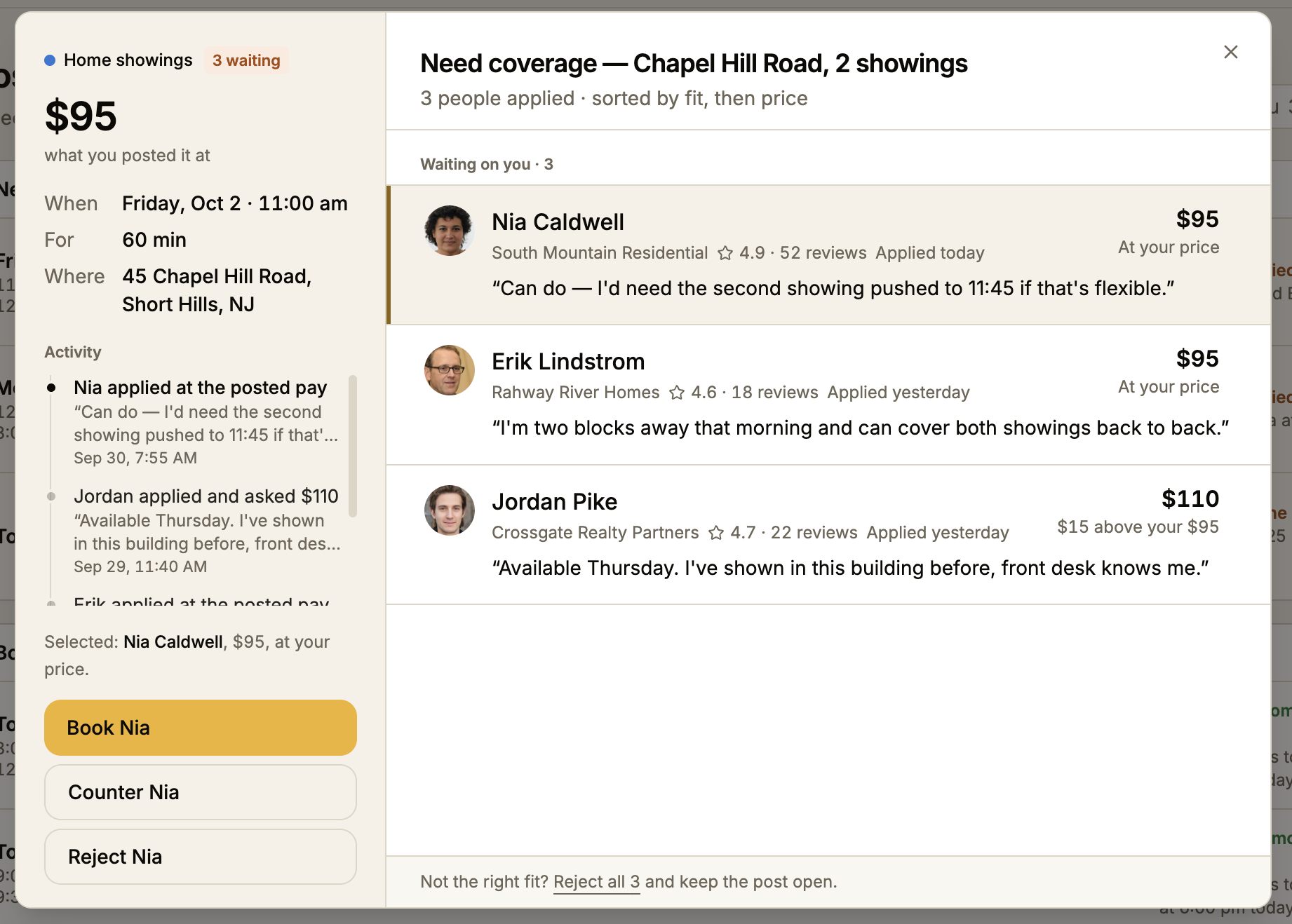Click the blue dot beside Home showings

click(50, 60)
